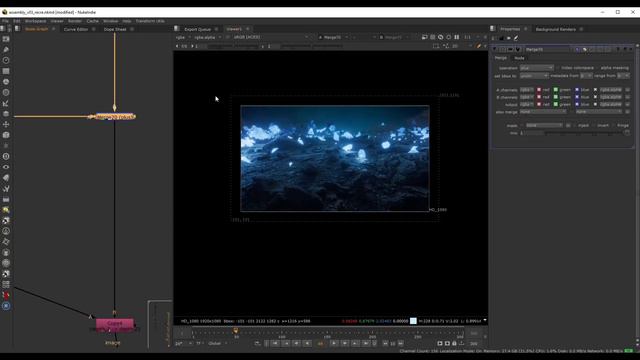
Task: Open the File menu
Action: [5, 21]
